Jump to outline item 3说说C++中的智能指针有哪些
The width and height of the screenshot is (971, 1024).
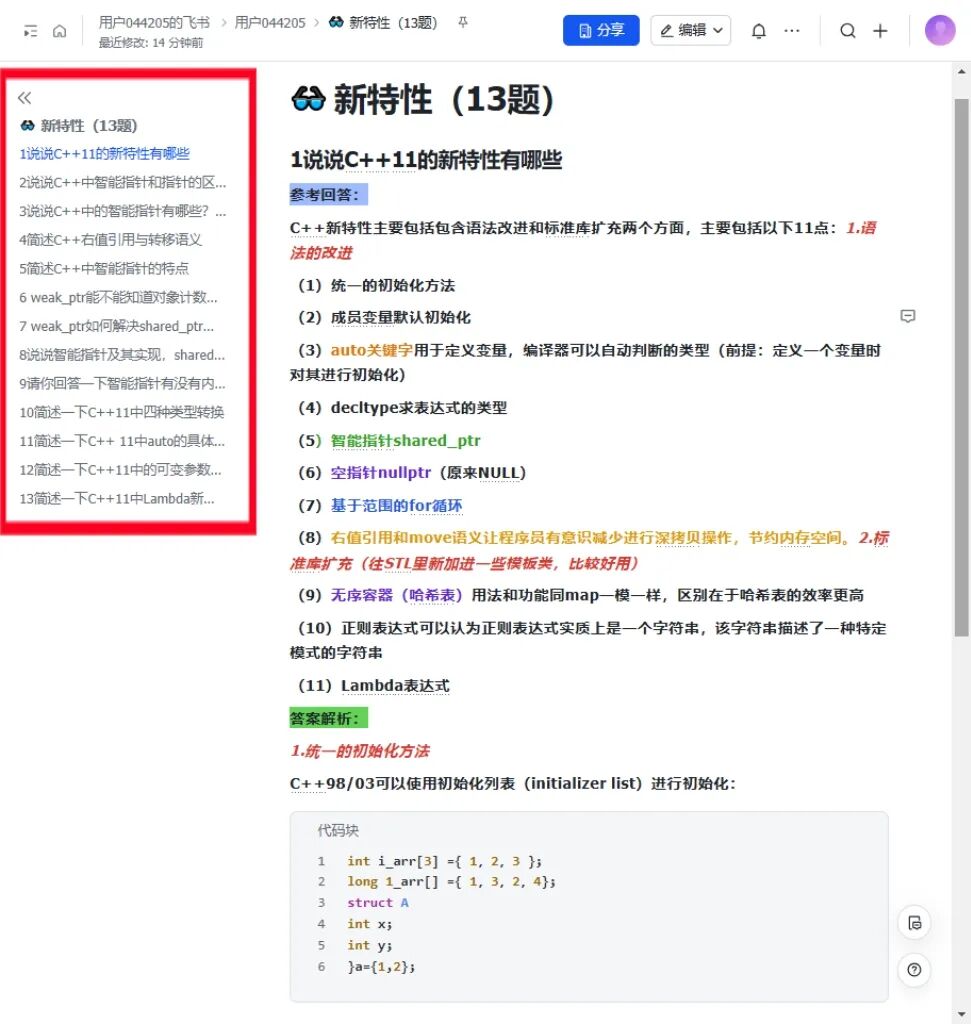[x=123, y=211]
